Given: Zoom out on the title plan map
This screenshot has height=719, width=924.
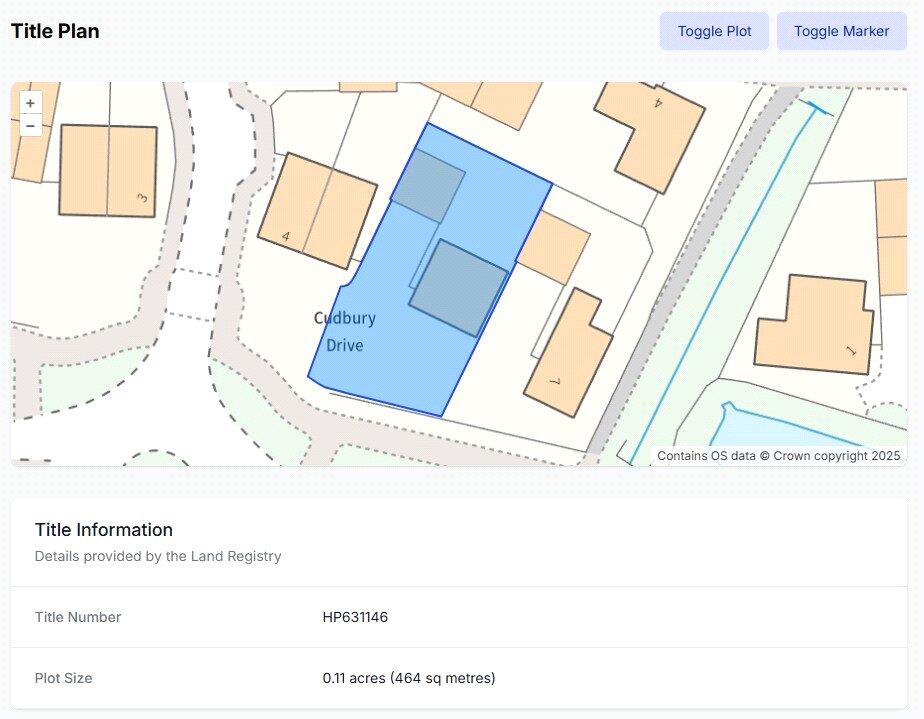Looking at the screenshot, I should pos(30,126).
